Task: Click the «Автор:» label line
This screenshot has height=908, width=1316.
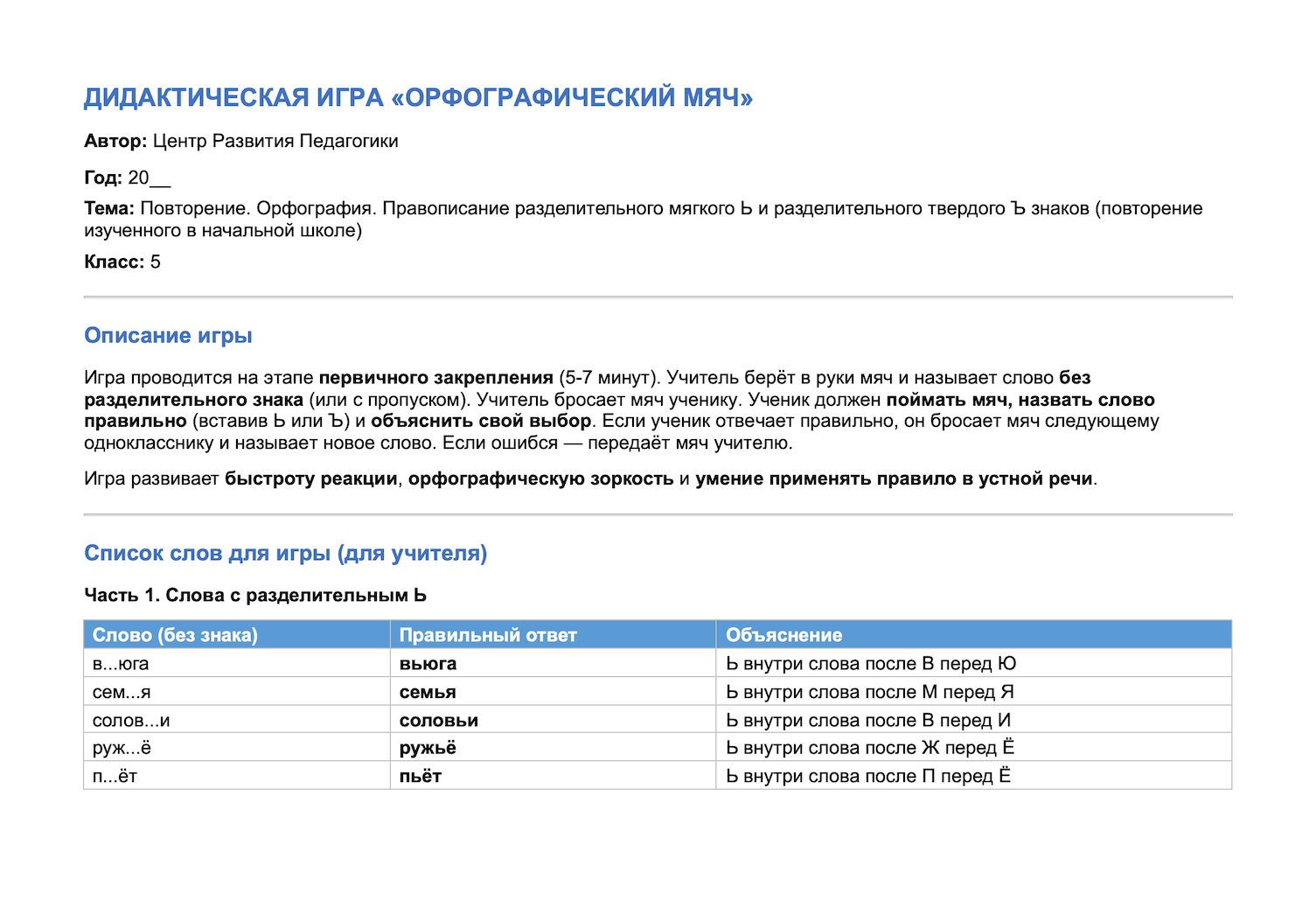Action: click(241, 142)
